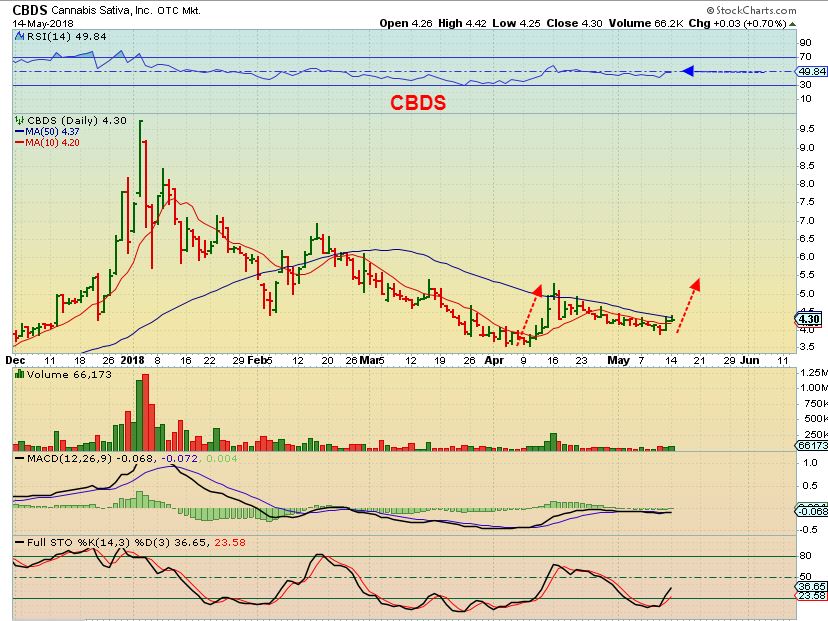
Task: Select the MACD(12,26,9) indicator label
Action: coord(69,459)
